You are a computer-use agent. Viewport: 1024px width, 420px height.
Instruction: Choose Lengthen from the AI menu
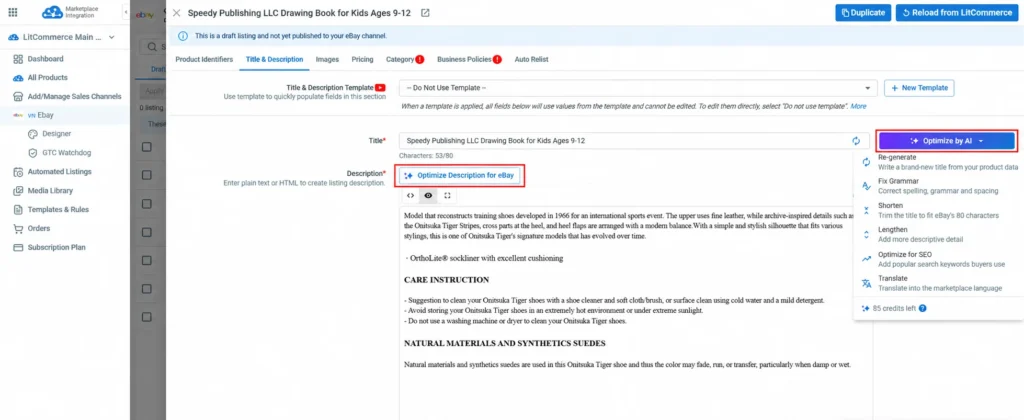click(938, 234)
